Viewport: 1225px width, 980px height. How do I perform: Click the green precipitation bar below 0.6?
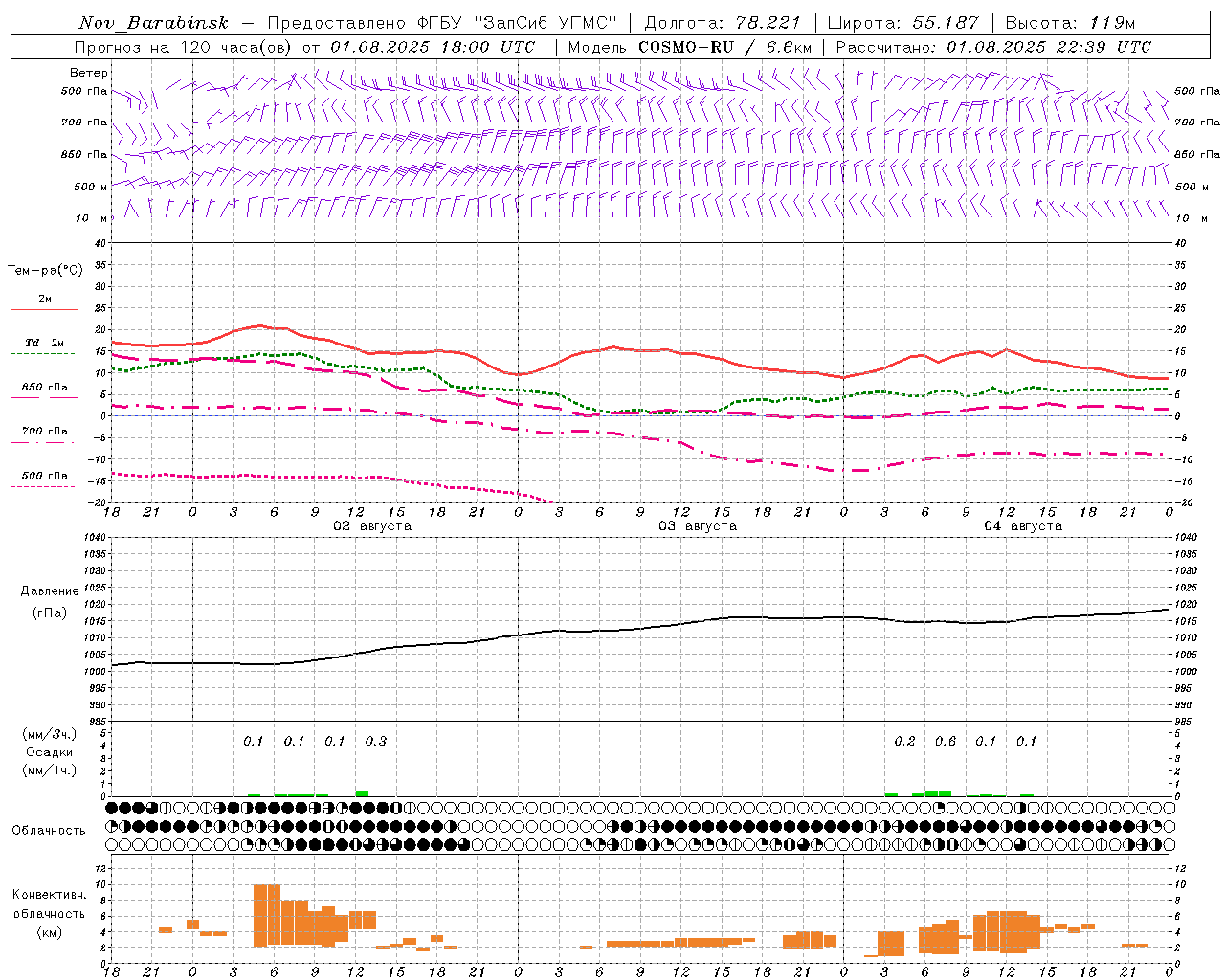938,793
